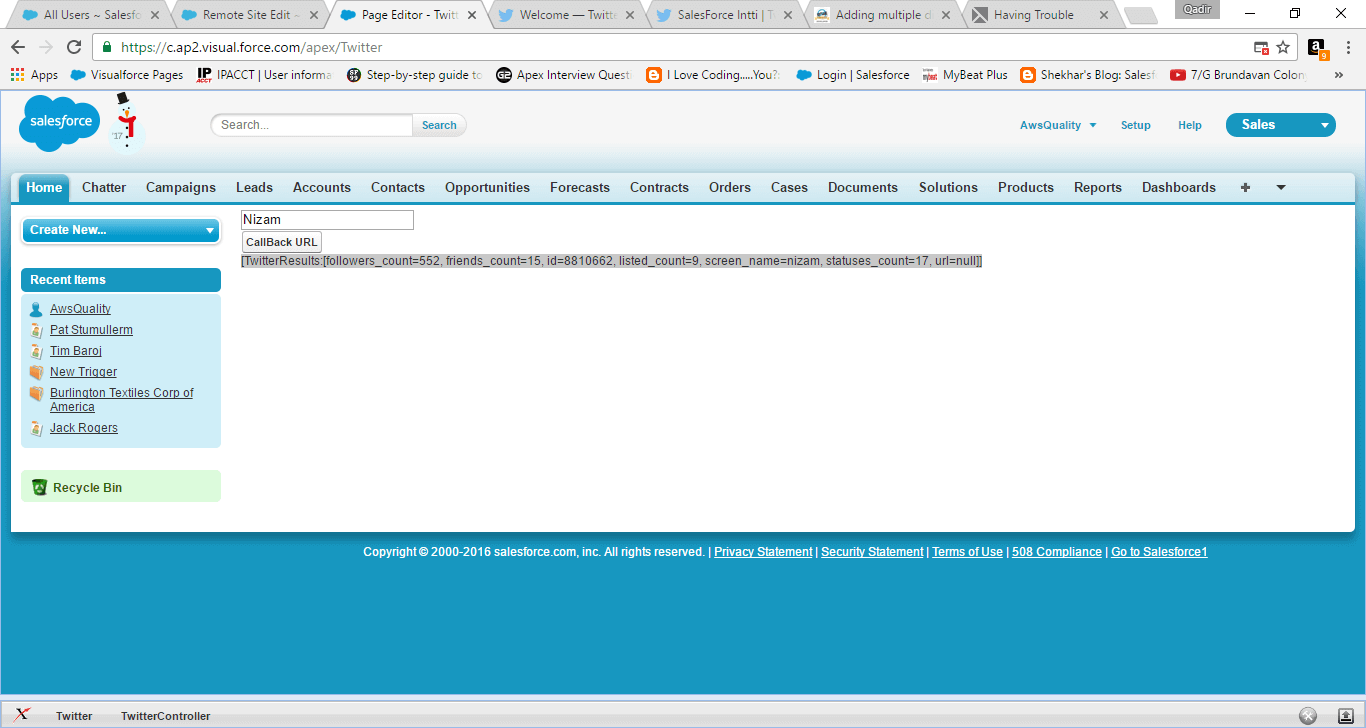The image size is (1366, 728).
Task: Click the contact icon beside Jack Rogers
Action: [x=38, y=427]
